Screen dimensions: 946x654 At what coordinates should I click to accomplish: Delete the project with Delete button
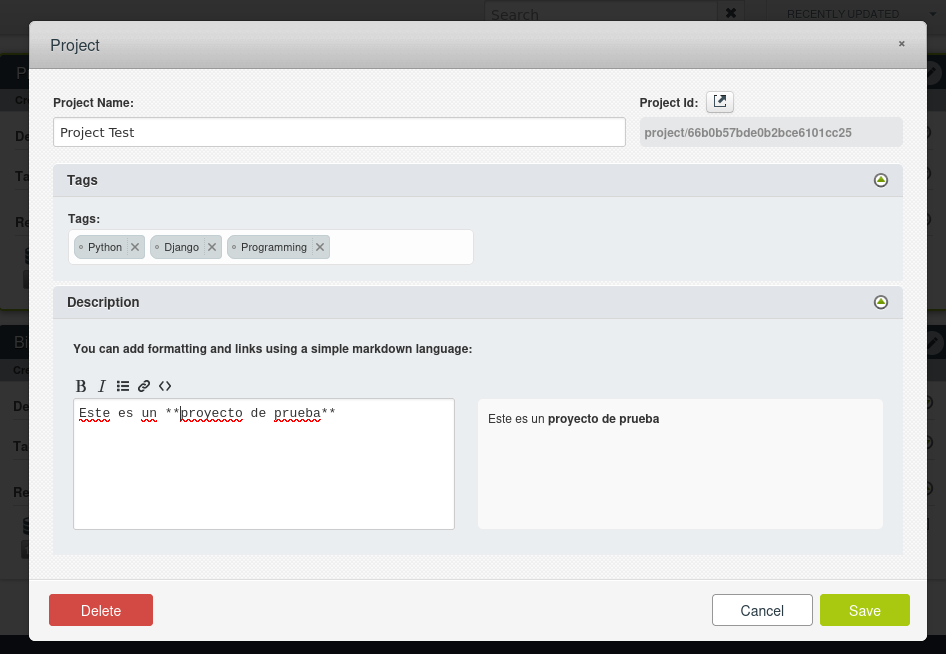(101, 610)
